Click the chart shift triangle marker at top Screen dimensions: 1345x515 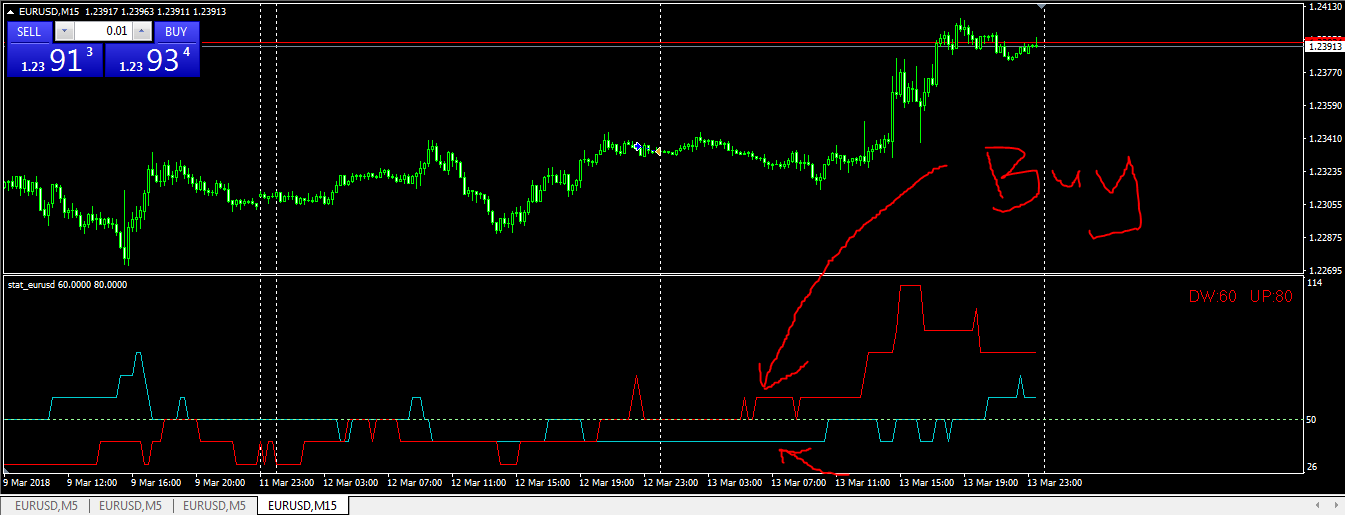1043,7
